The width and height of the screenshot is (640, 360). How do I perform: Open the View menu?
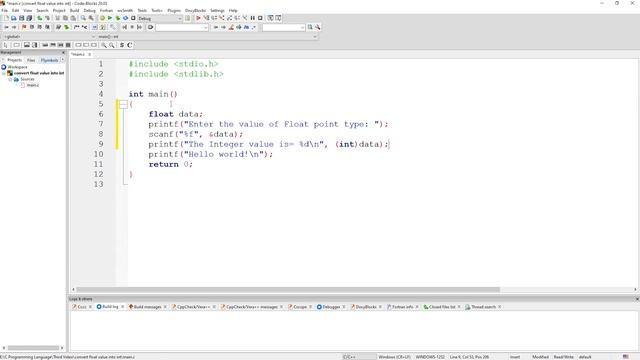click(28, 10)
